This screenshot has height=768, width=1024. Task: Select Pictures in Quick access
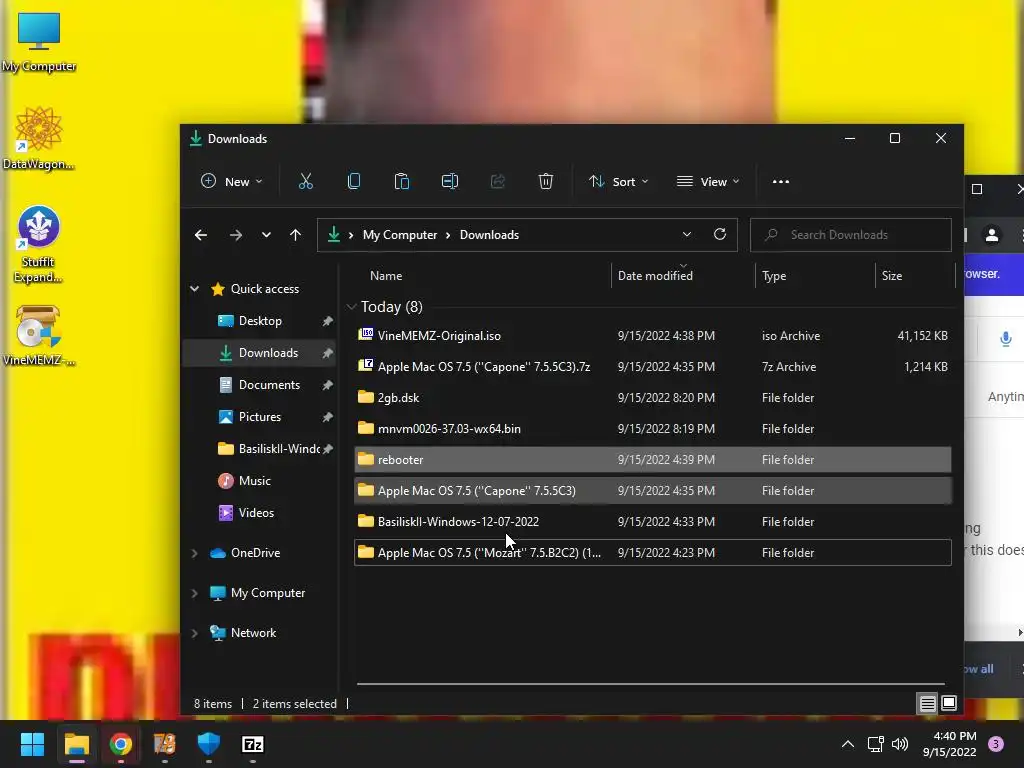tap(259, 417)
